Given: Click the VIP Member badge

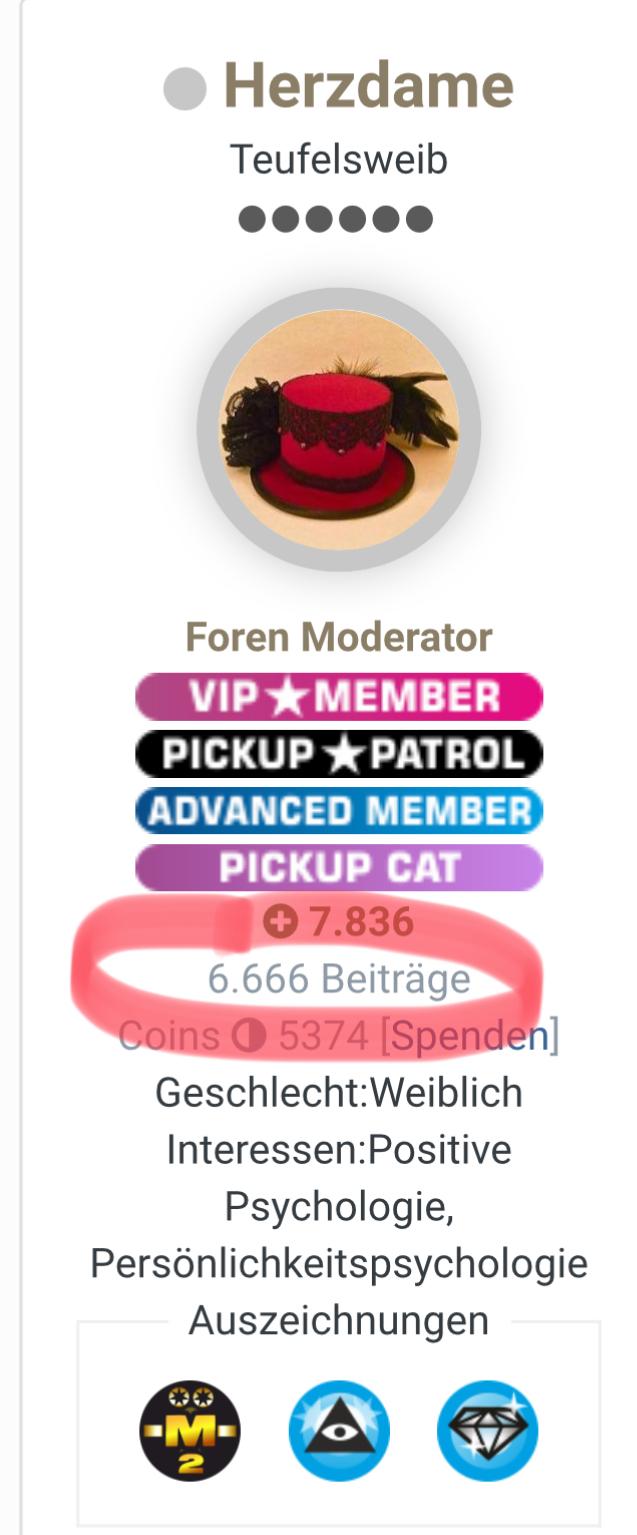Looking at the screenshot, I should (x=339, y=697).
